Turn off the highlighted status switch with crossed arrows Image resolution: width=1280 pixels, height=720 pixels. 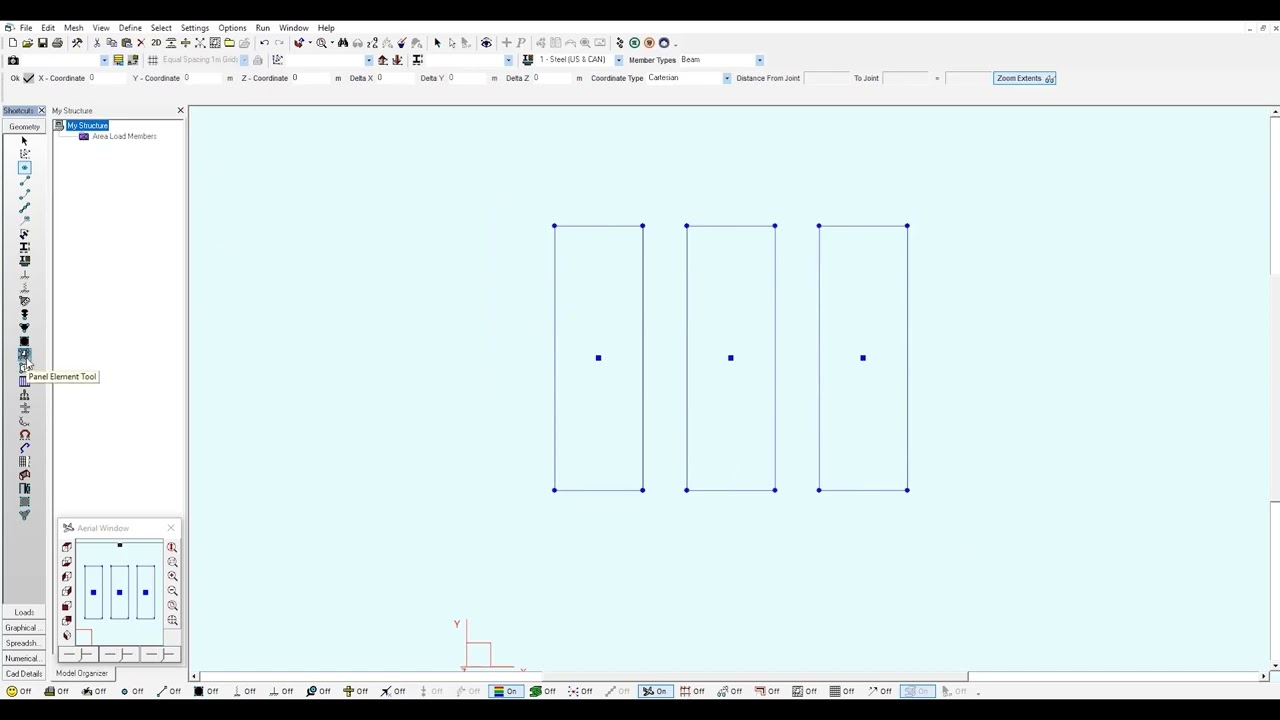654,691
